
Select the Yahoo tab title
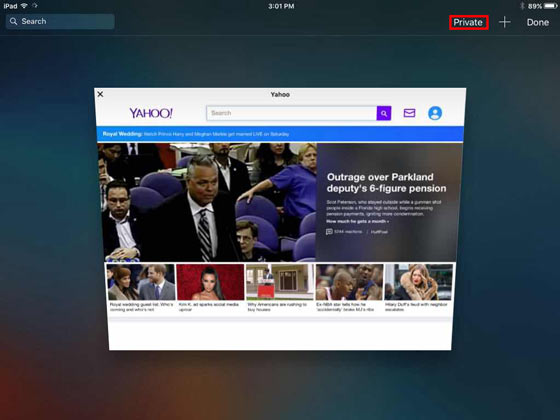(280, 94)
